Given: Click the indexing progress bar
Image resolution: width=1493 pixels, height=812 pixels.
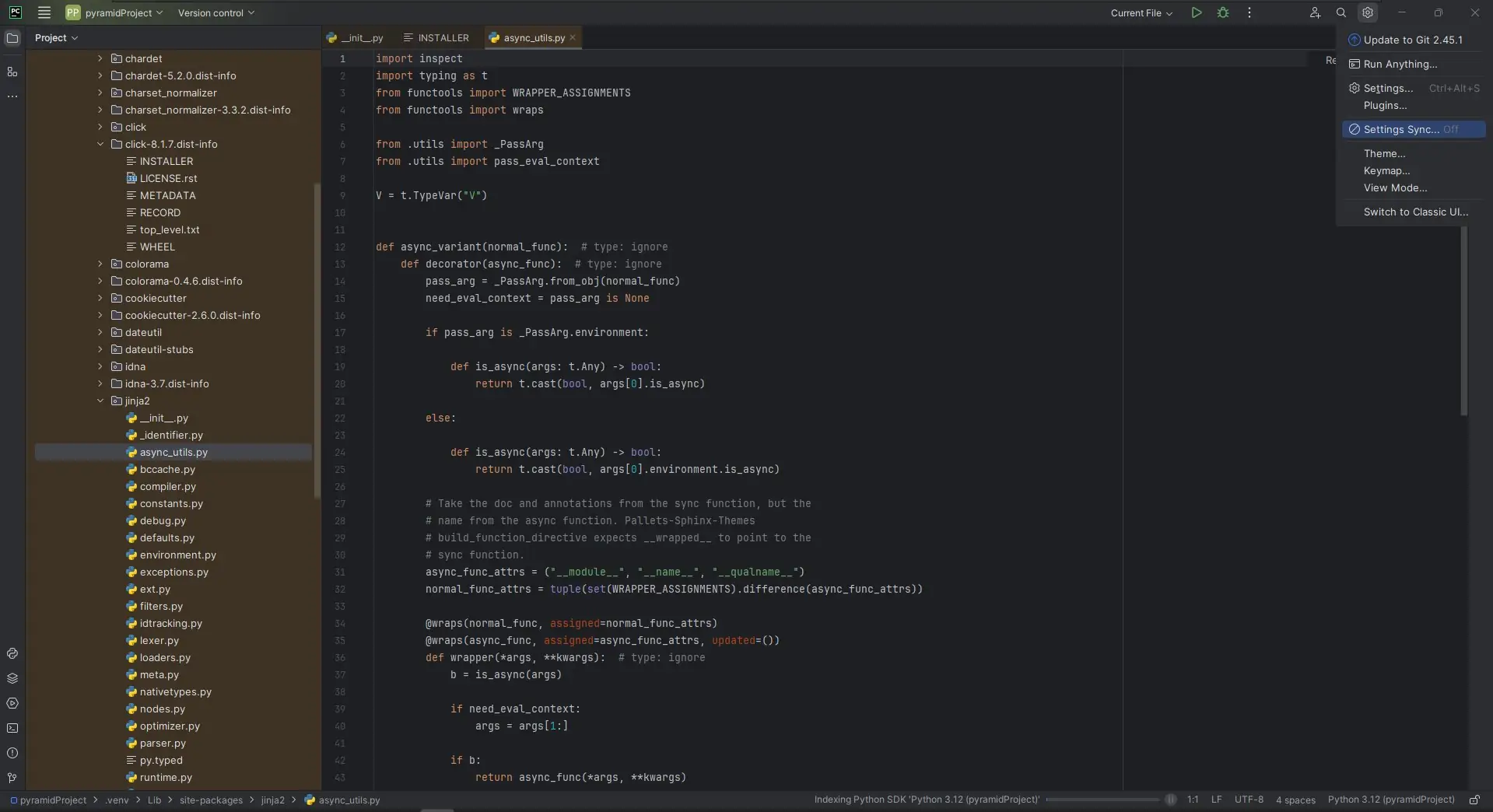Looking at the screenshot, I should (x=1102, y=800).
